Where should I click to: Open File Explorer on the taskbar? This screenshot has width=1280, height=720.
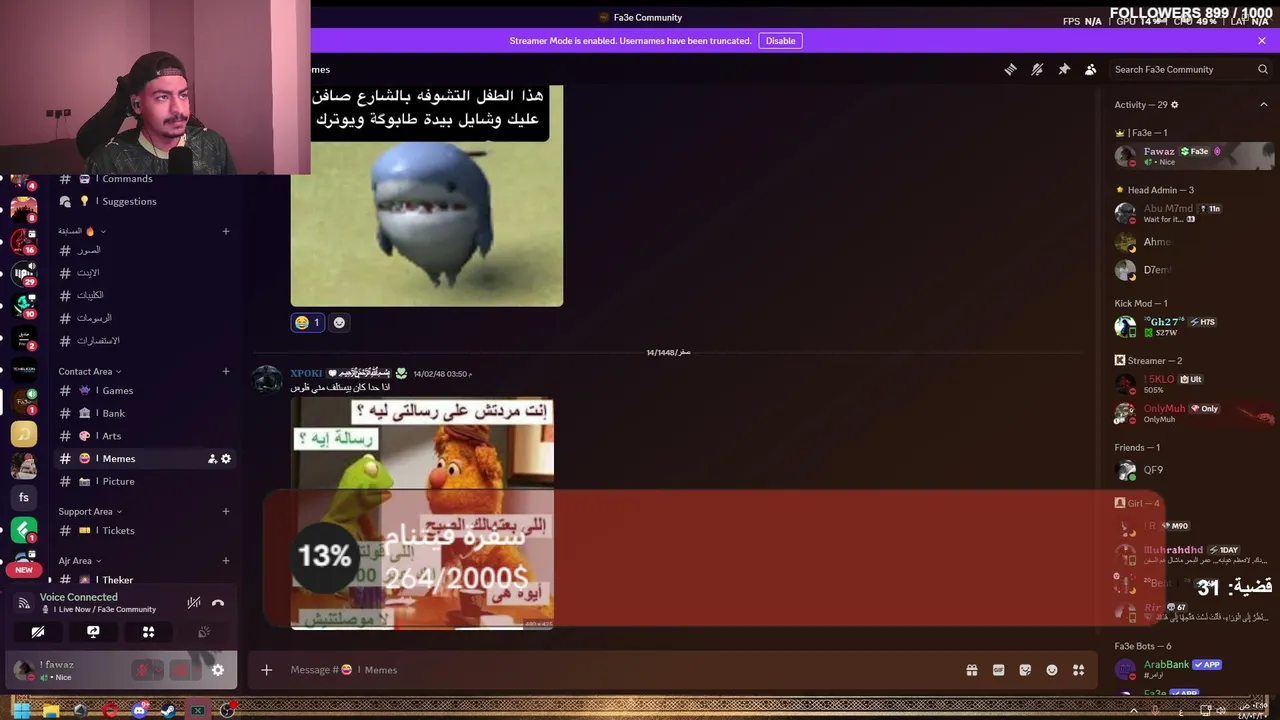point(51,711)
